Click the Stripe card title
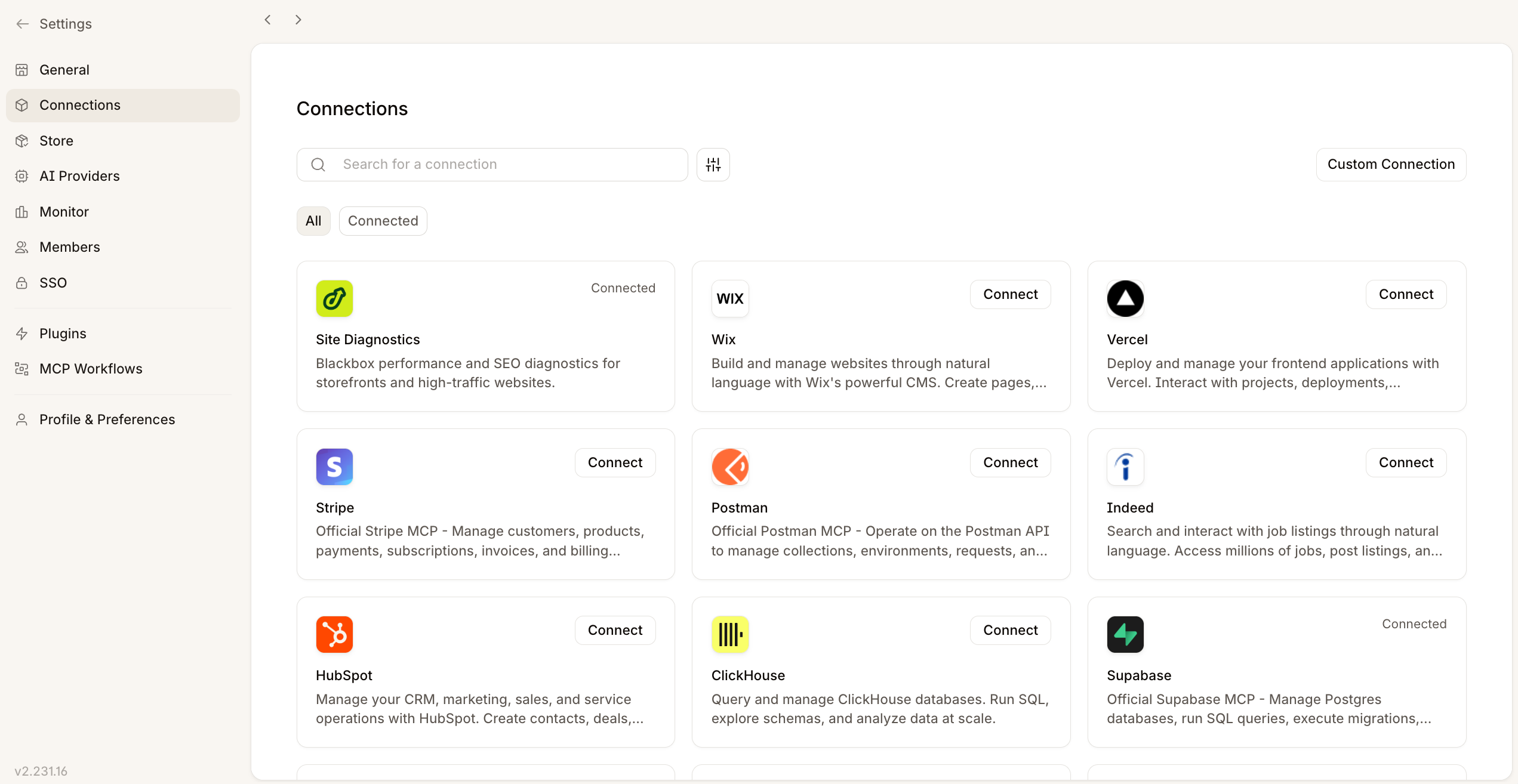The height and width of the screenshot is (784, 1518). 335,508
